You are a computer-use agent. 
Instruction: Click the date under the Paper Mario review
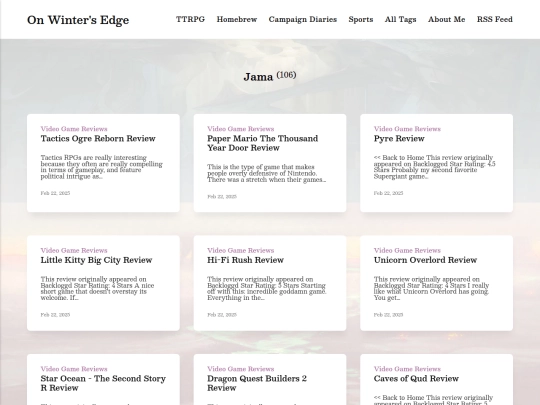tap(222, 197)
